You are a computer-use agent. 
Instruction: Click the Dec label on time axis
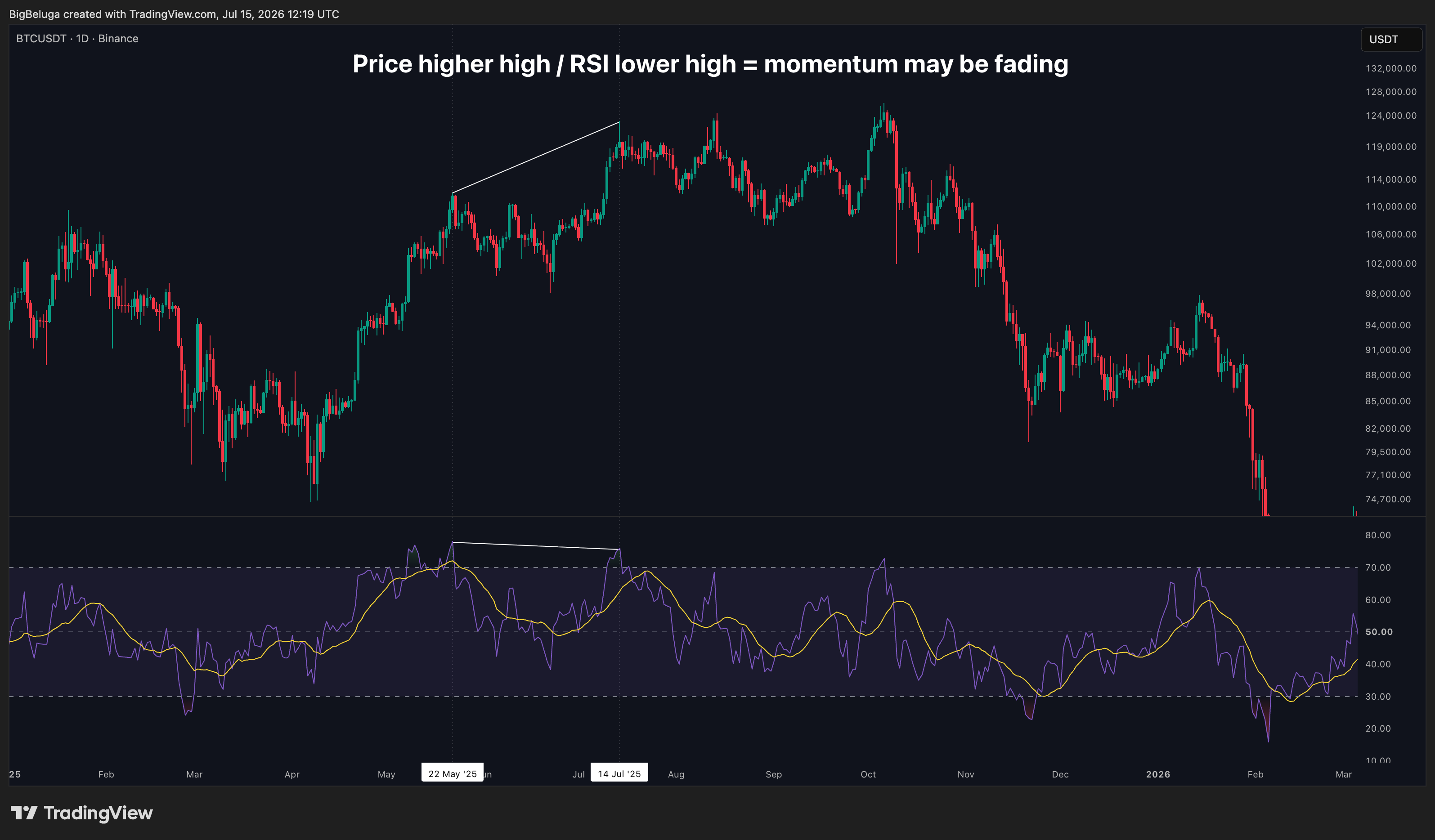point(1060,774)
